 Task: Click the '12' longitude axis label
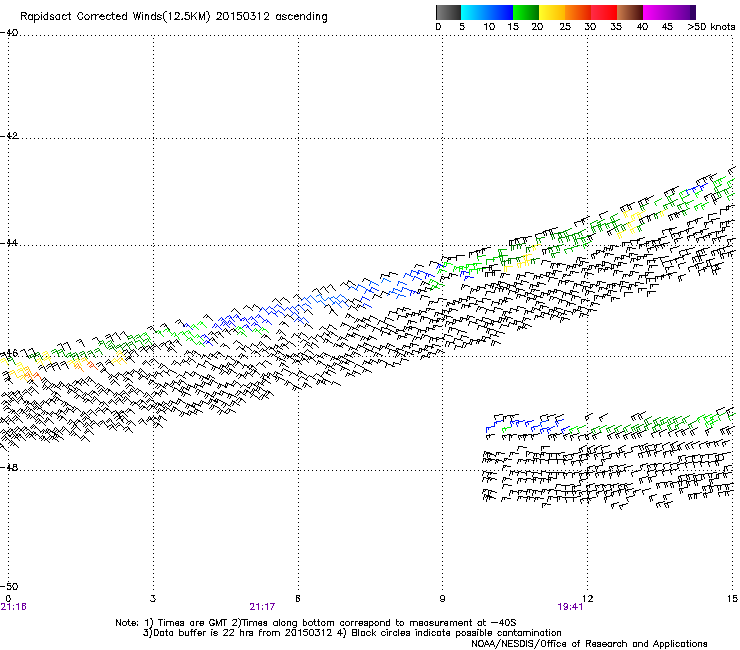pyautogui.click(x=588, y=598)
